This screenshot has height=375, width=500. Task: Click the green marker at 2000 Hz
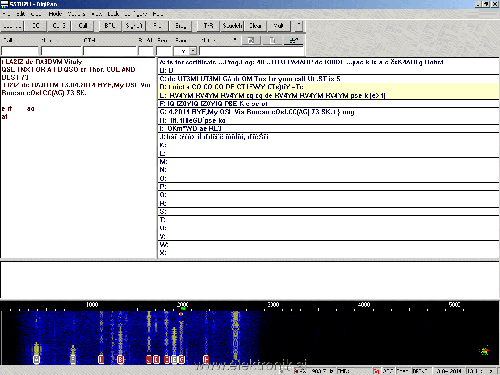(183, 309)
